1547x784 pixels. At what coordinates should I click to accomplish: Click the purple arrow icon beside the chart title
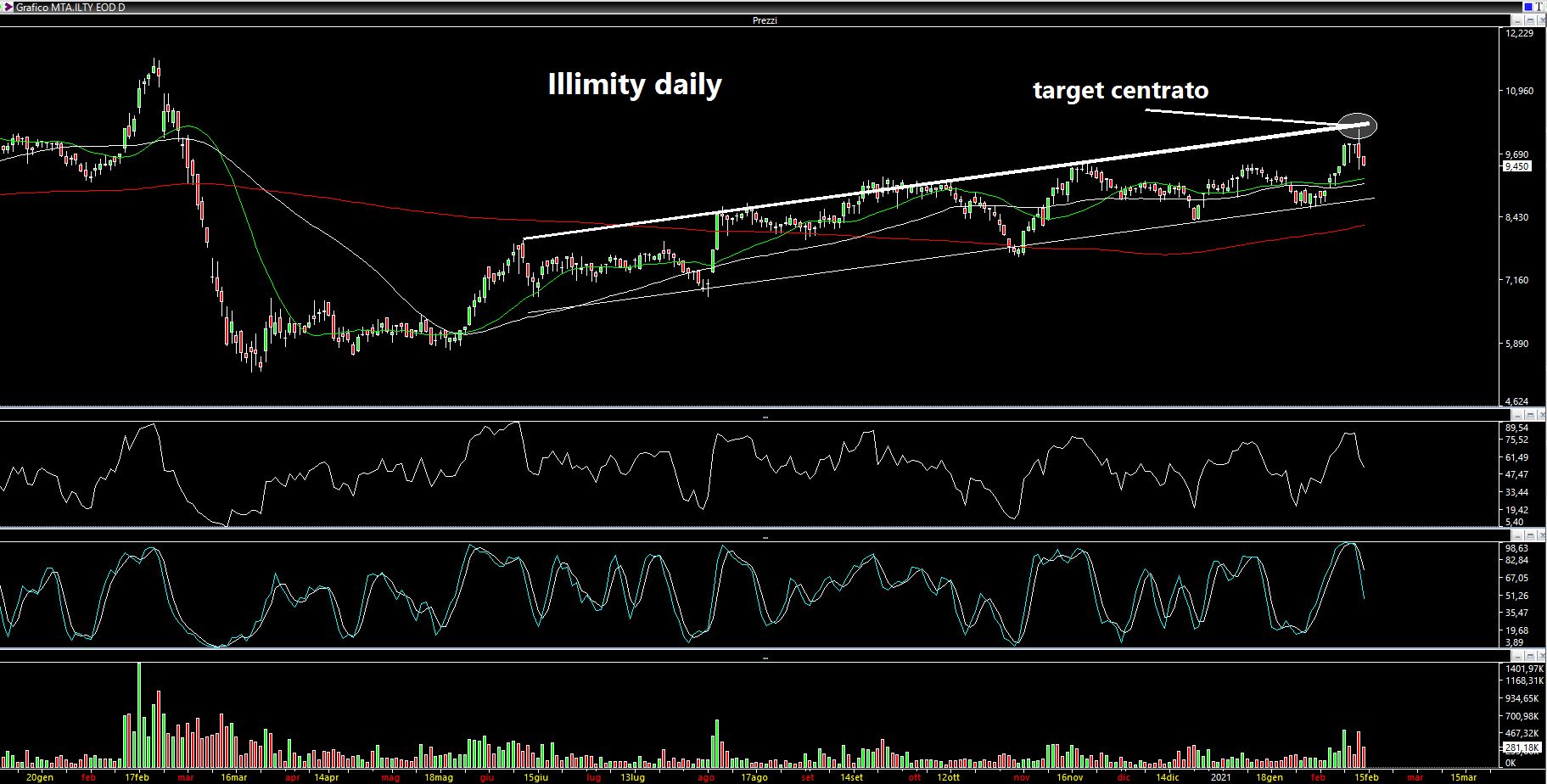8,7
